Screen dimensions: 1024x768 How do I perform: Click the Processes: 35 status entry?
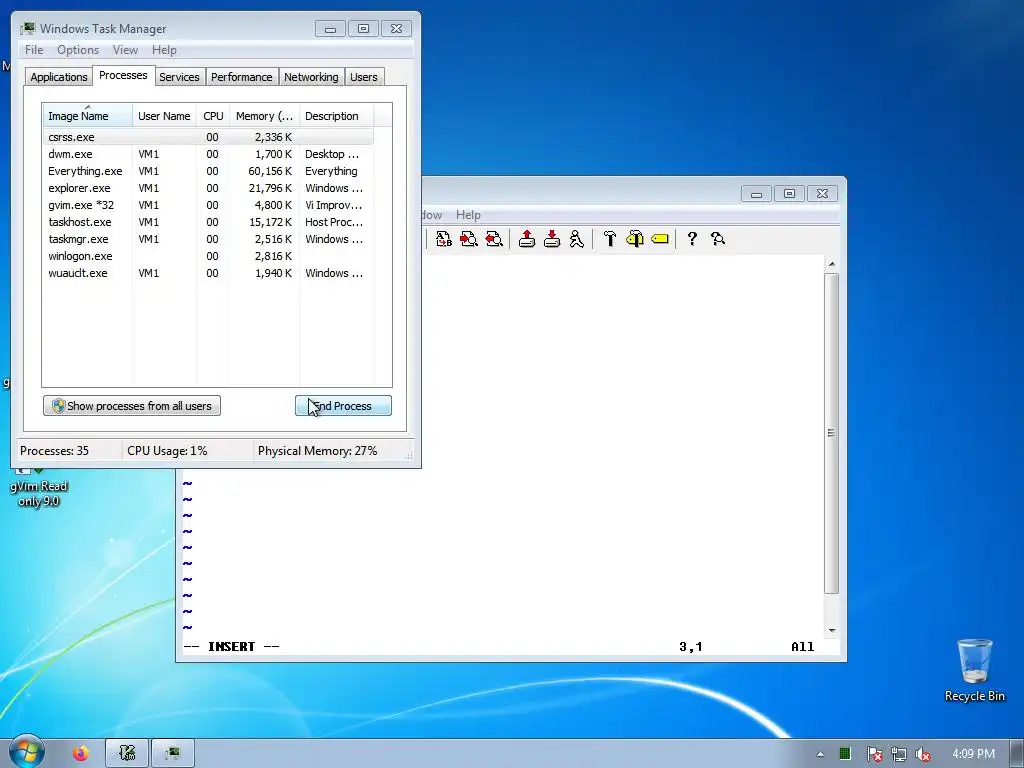coord(54,451)
